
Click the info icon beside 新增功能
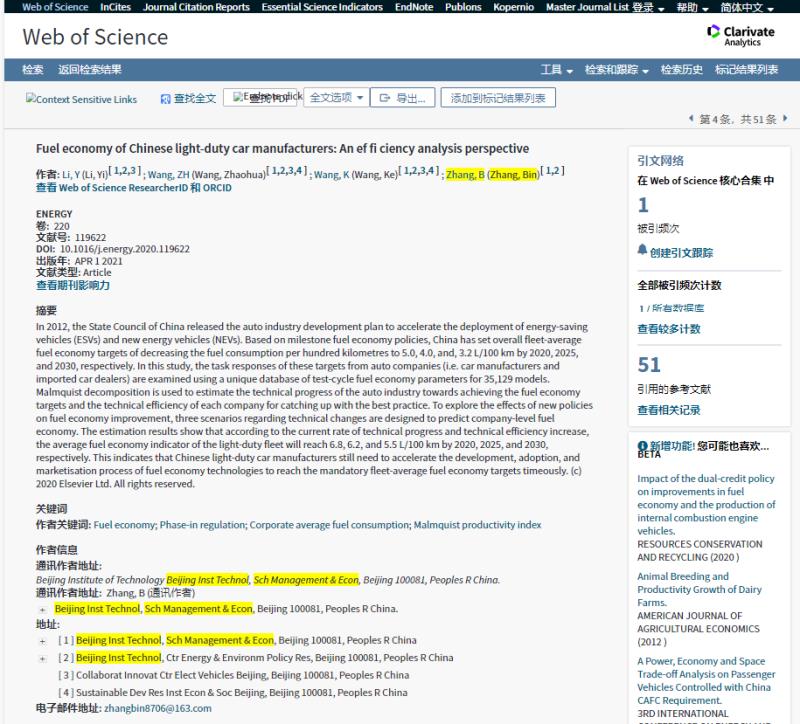[642, 445]
